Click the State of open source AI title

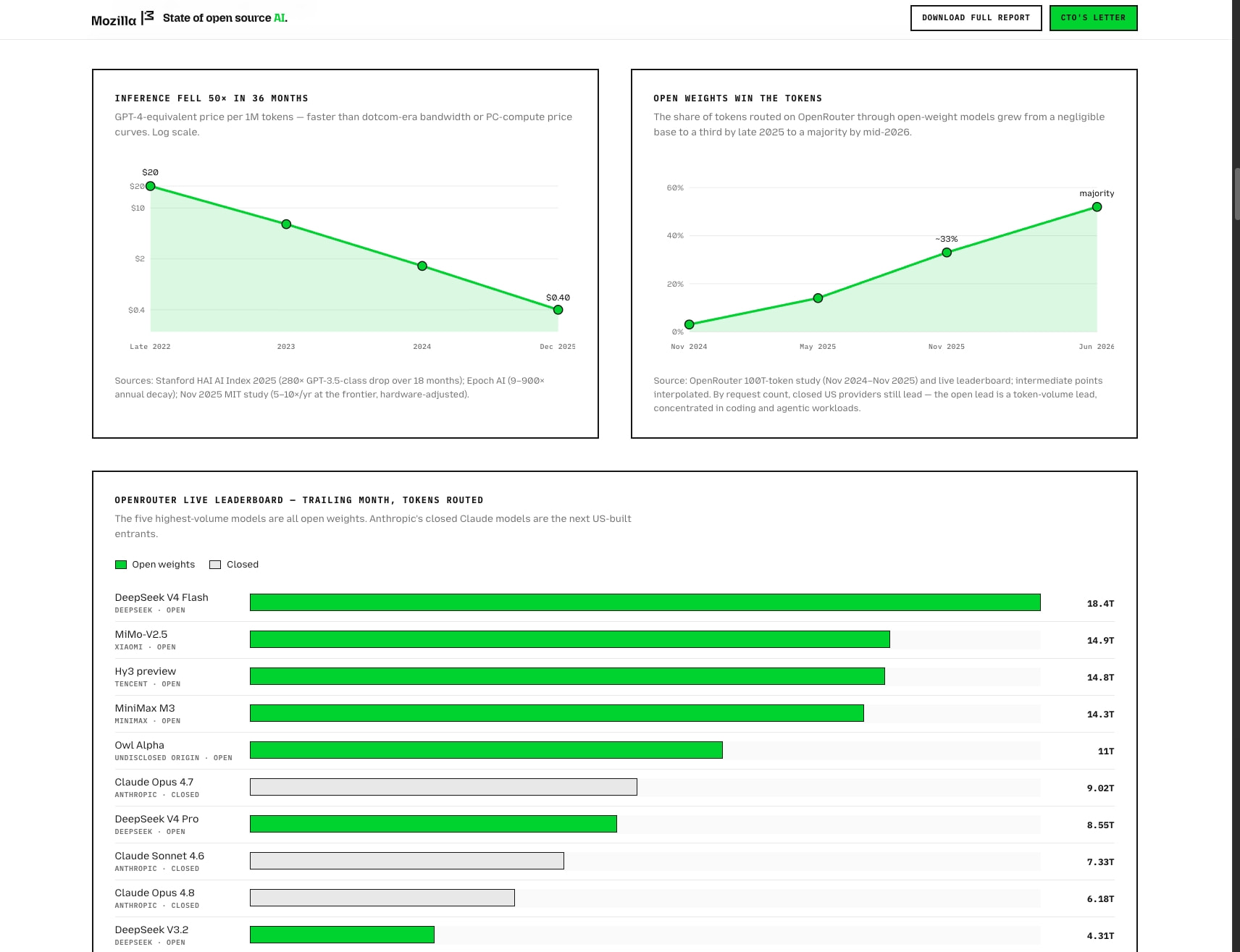225,18
